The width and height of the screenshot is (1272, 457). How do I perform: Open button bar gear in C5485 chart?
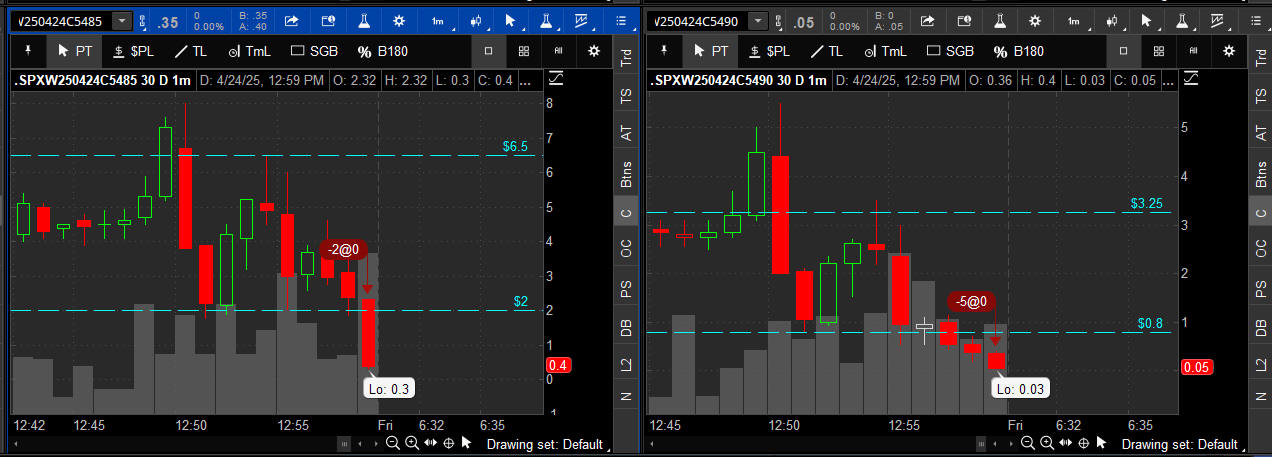pos(595,50)
